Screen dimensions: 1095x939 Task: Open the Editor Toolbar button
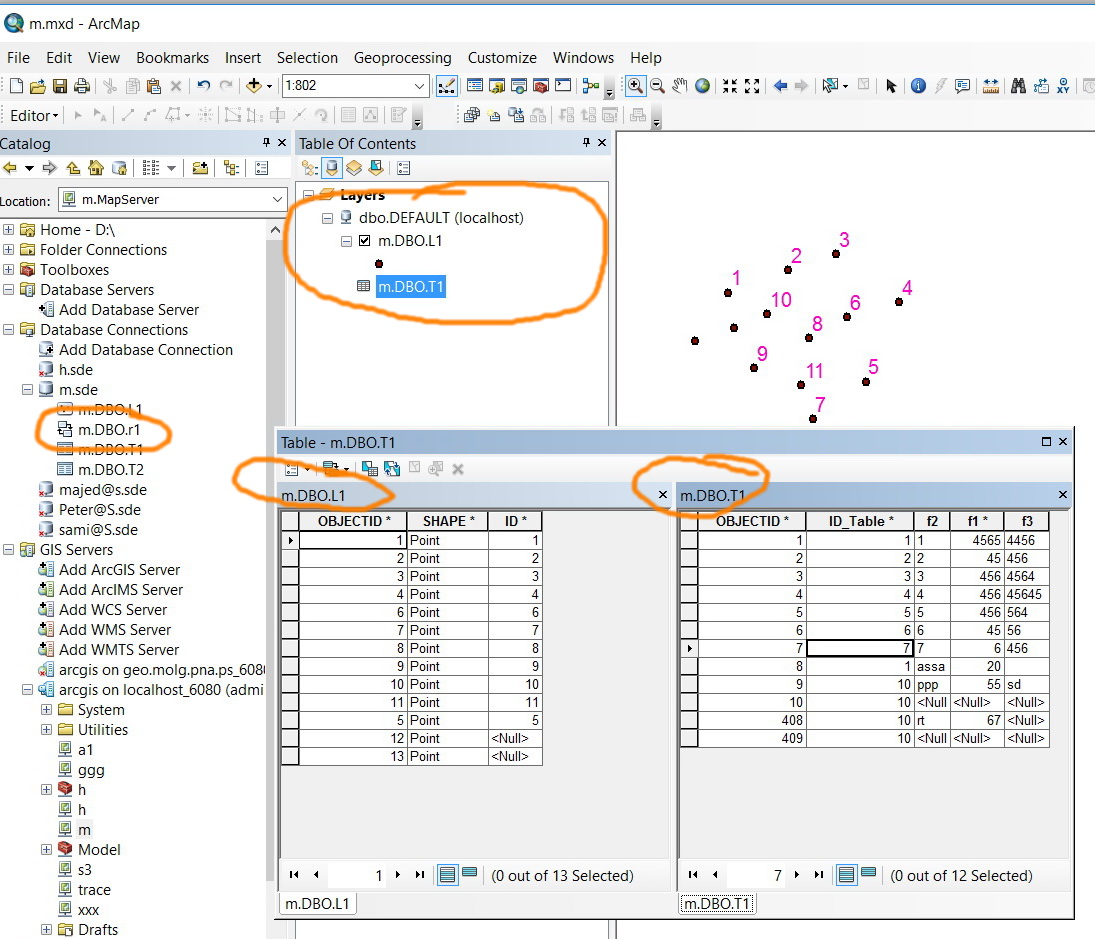click(x=446, y=86)
